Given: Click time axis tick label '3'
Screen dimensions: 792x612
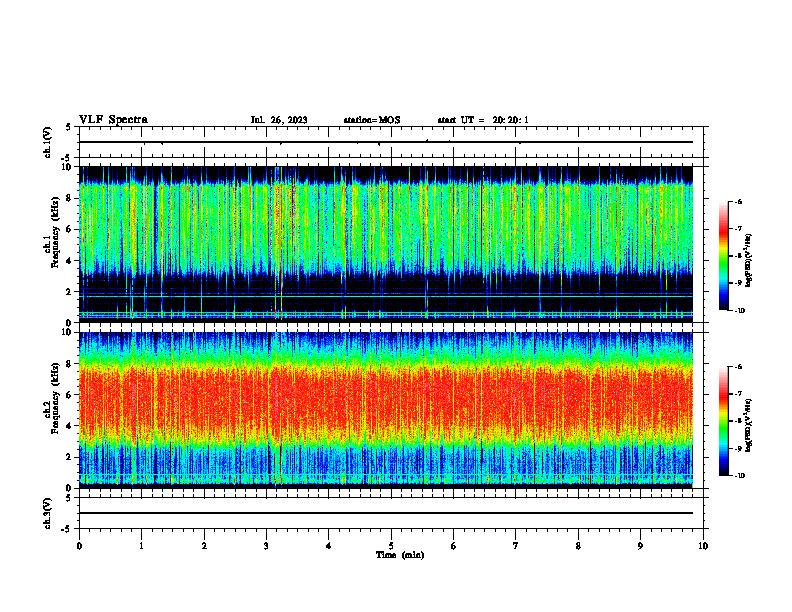Looking at the screenshot, I should click(266, 546).
